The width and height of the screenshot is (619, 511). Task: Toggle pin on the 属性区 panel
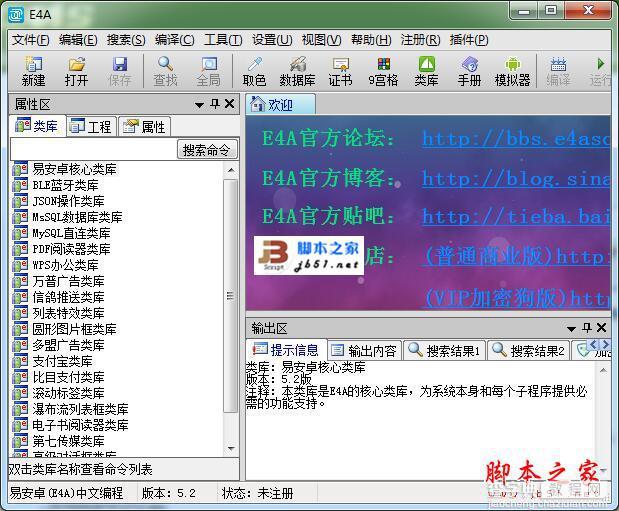(215, 104)
